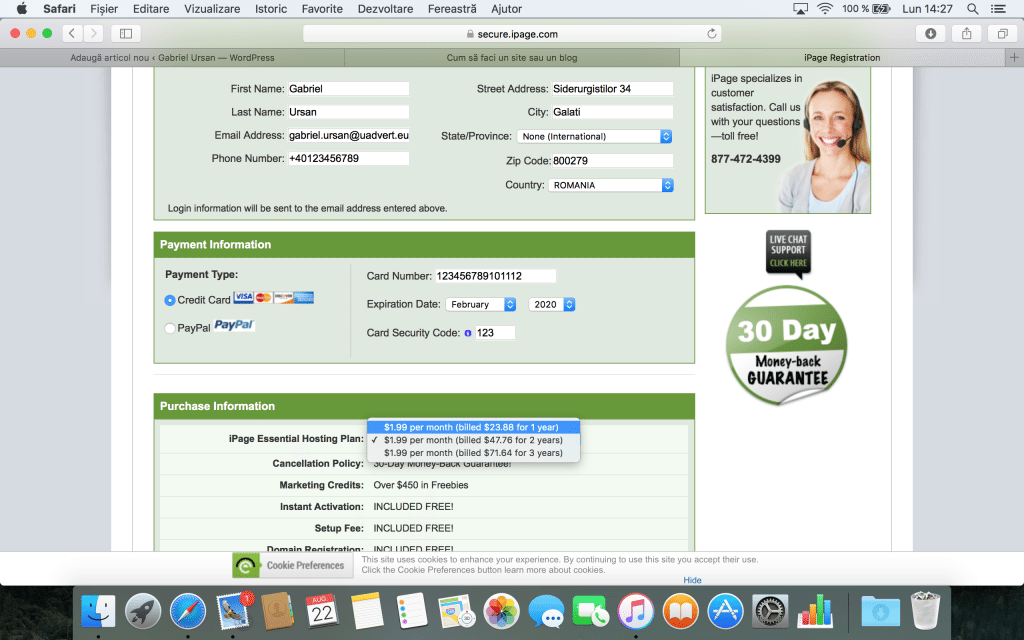Open the Istoric menu
Image resolution: width=1024 pixels, height=640 pixels.
(271, 8)
